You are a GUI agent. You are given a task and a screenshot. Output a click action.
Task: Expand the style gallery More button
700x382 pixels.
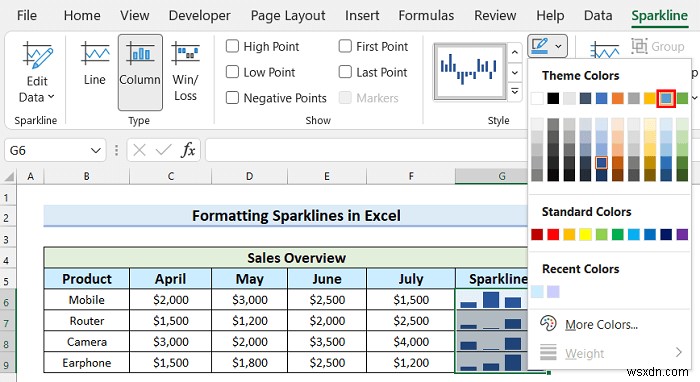tap(515, 92)
